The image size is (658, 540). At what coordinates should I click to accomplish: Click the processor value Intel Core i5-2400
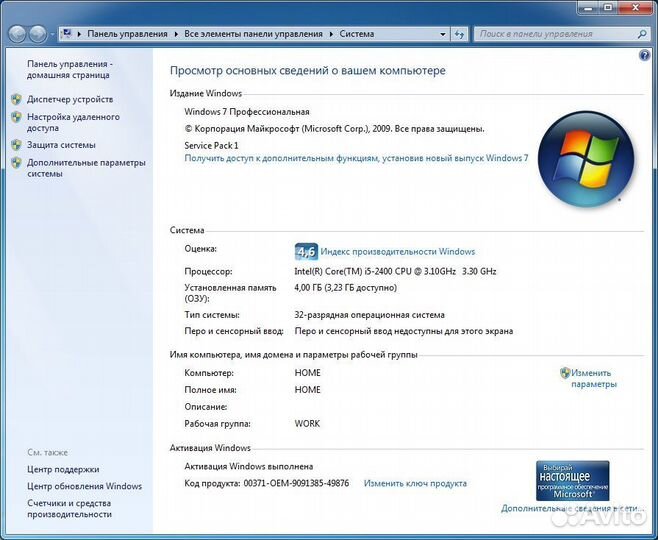coord(395,271)
